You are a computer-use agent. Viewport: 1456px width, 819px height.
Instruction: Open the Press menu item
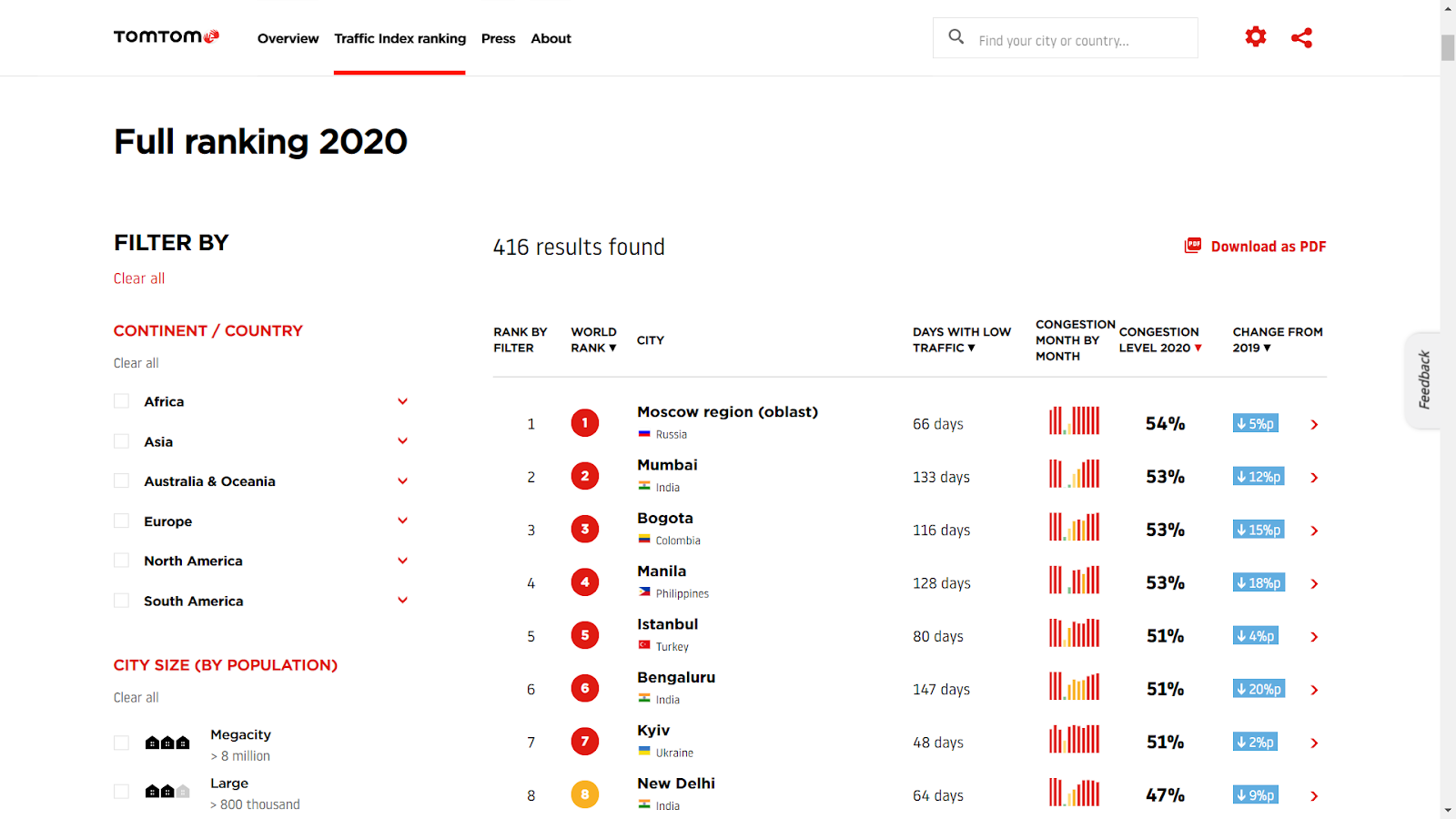498,38
